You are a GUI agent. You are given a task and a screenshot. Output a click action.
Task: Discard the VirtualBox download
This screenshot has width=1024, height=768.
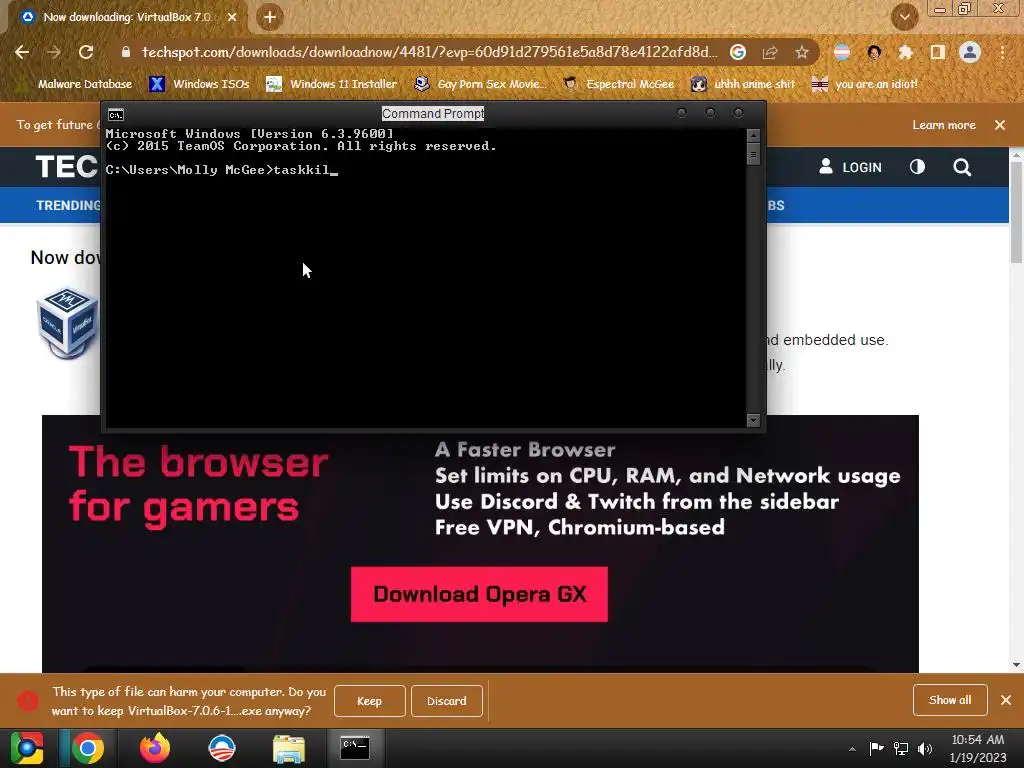[x=447, y=701]
